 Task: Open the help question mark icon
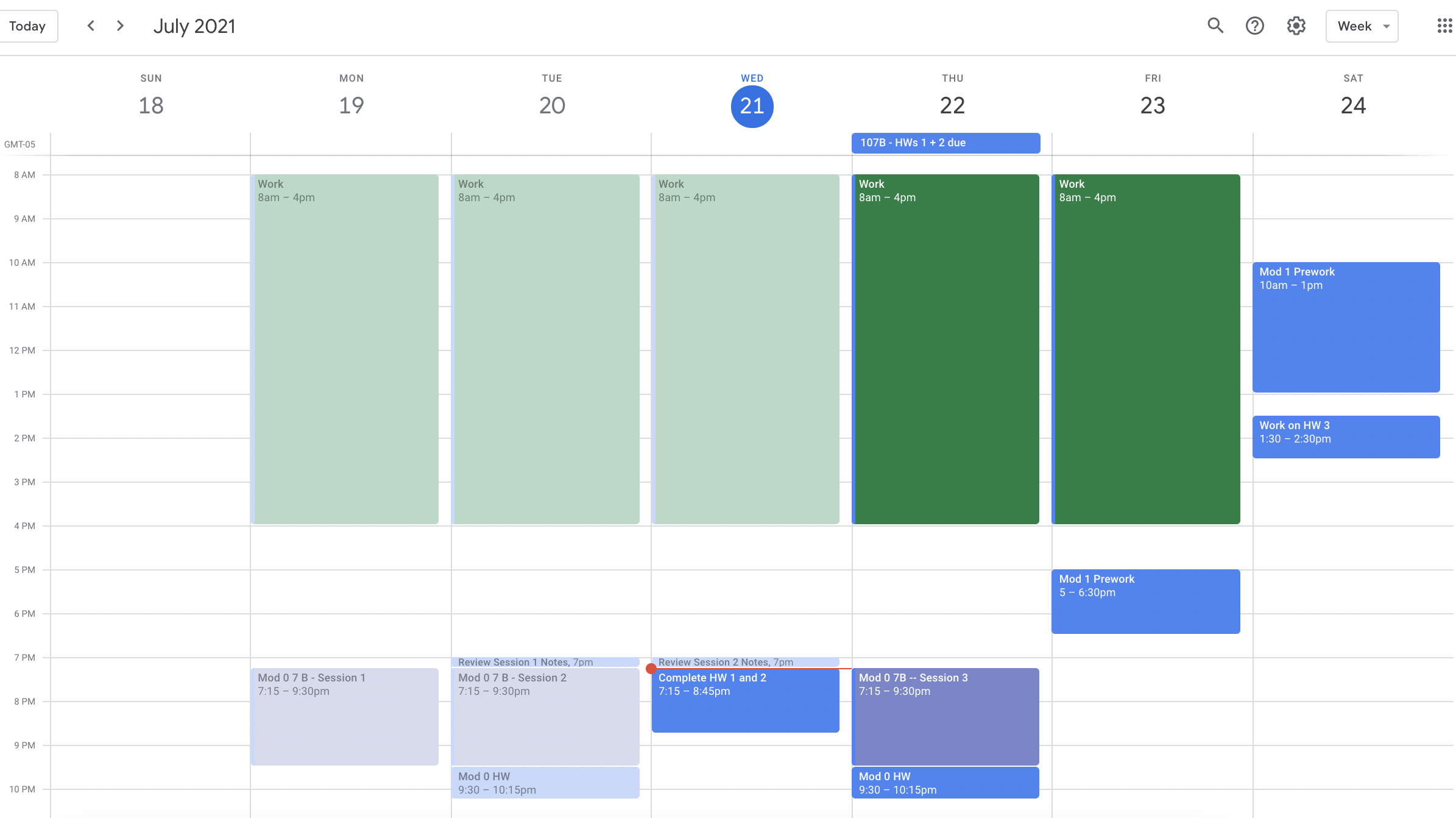1255,26
